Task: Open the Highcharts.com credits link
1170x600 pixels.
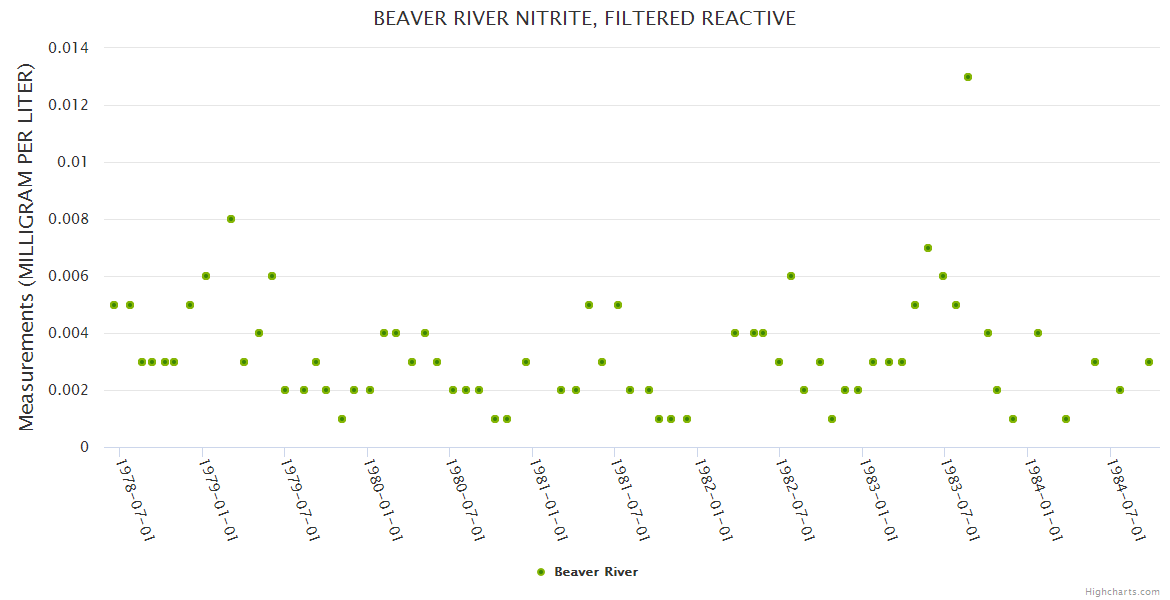Action: pos(1122,591)
